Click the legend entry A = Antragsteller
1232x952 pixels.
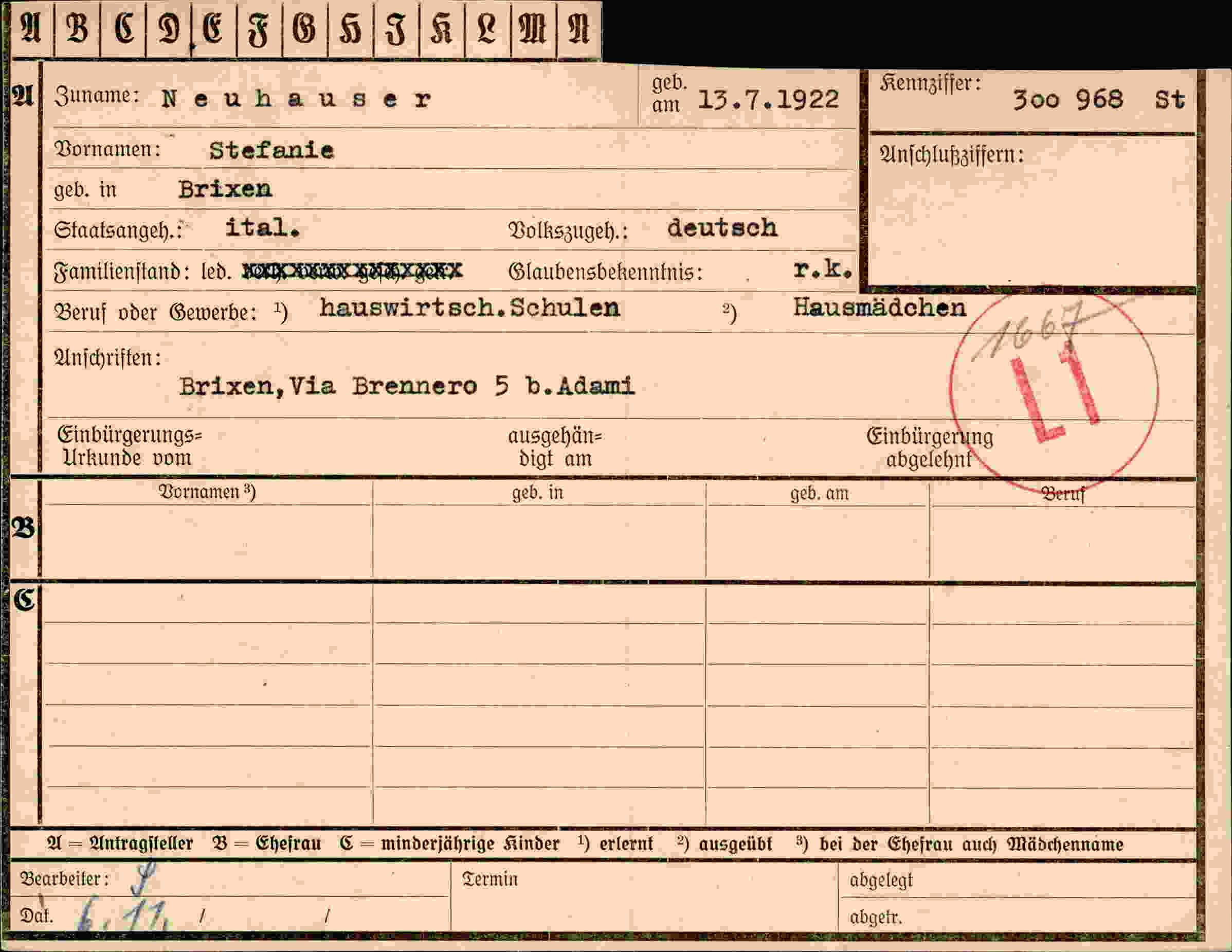point(120,844)
